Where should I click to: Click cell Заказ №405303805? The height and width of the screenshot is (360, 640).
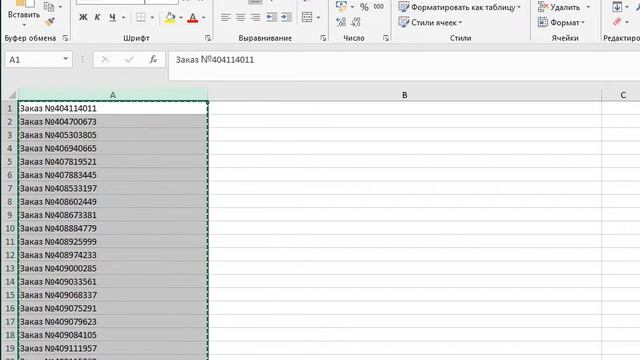point(113,135)
